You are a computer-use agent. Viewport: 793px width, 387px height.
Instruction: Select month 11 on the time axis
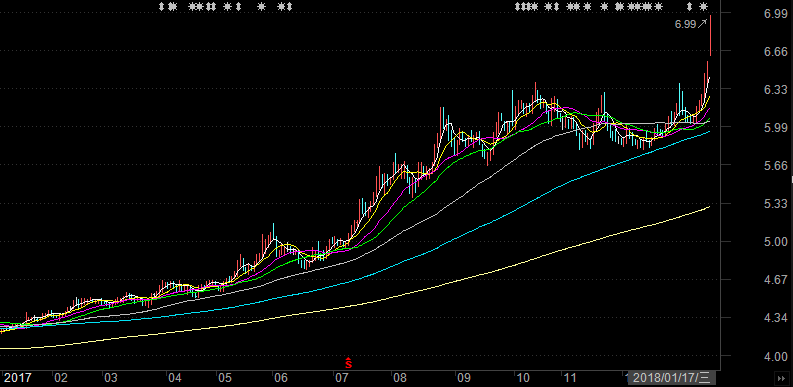pos(570,378)
